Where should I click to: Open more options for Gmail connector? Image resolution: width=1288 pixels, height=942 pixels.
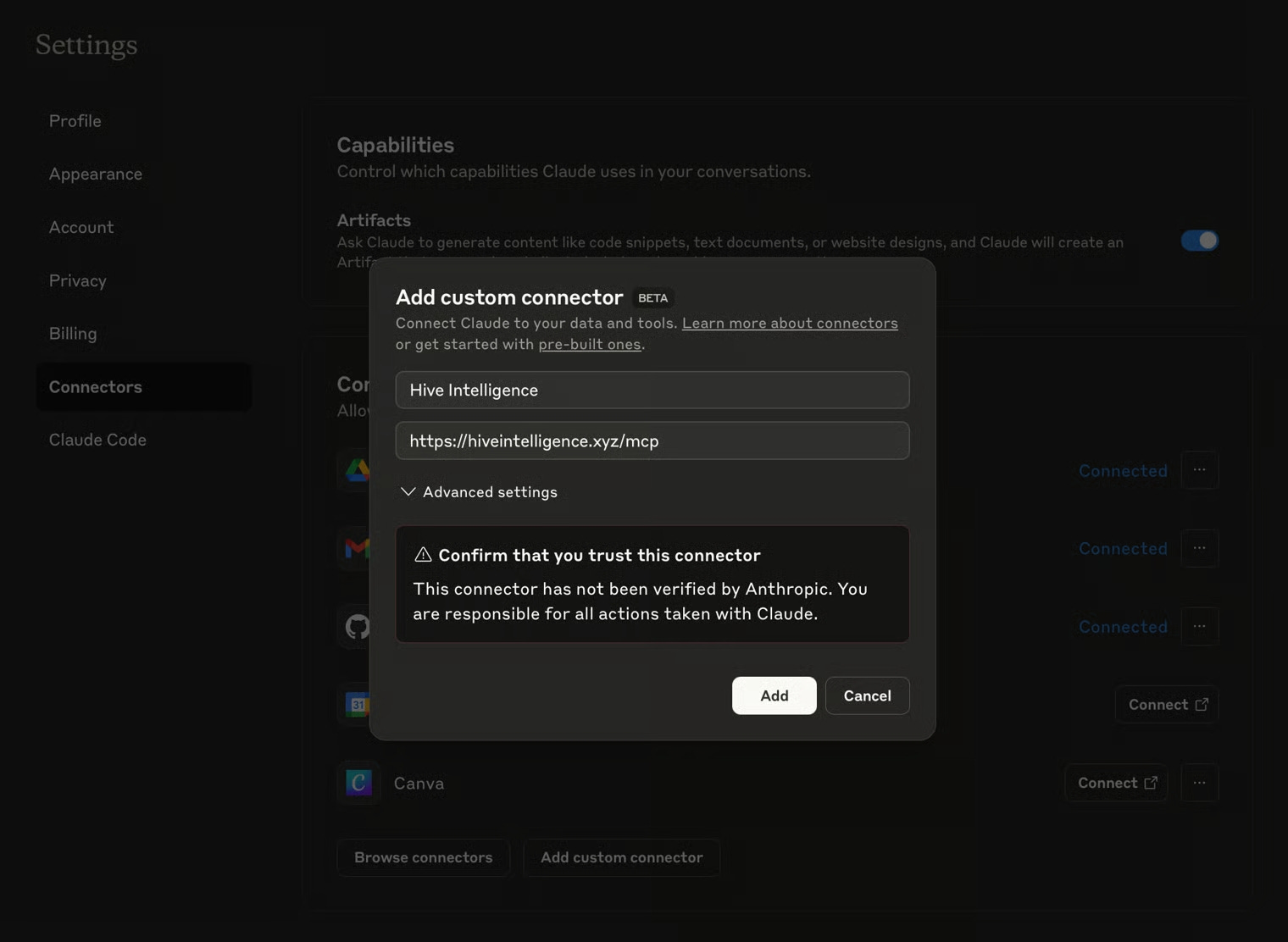click(x=1199, y=548)
